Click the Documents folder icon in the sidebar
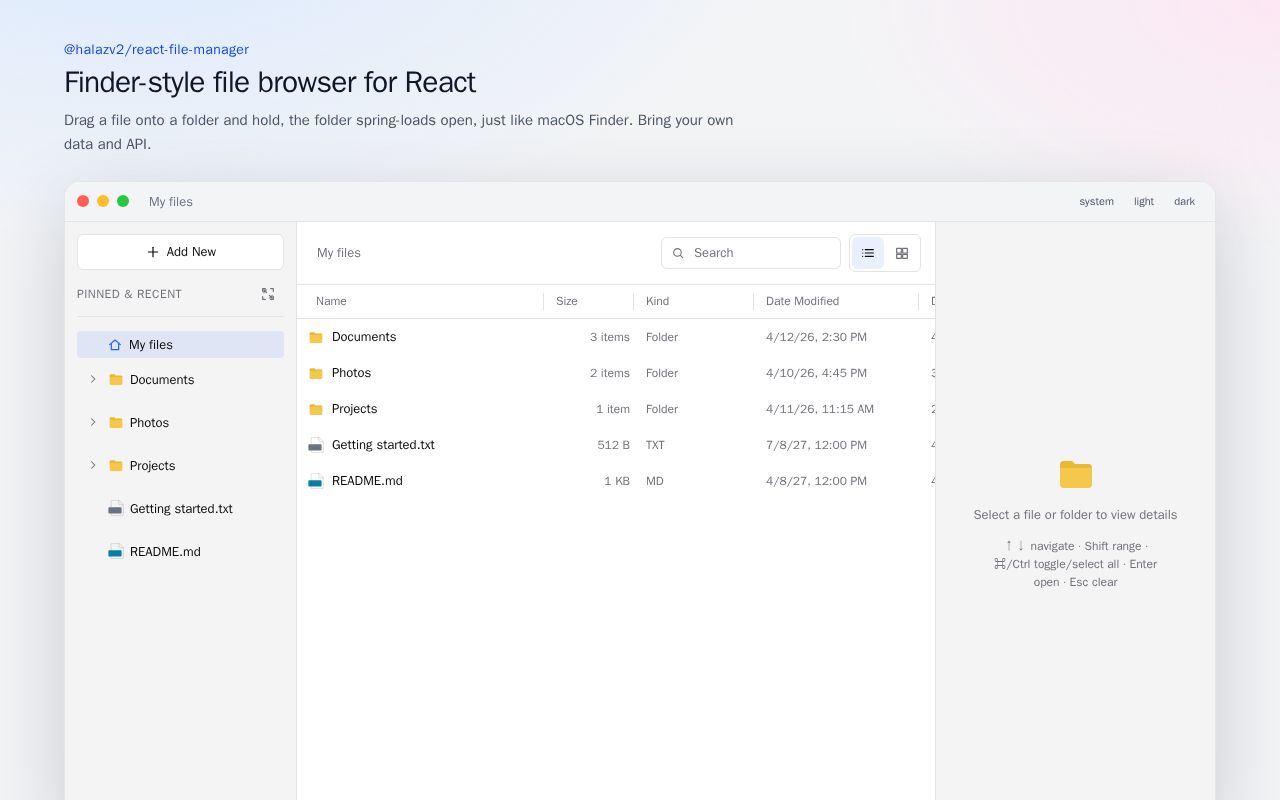The width and height of the screenshot is (1280, 800). point(116,380)
